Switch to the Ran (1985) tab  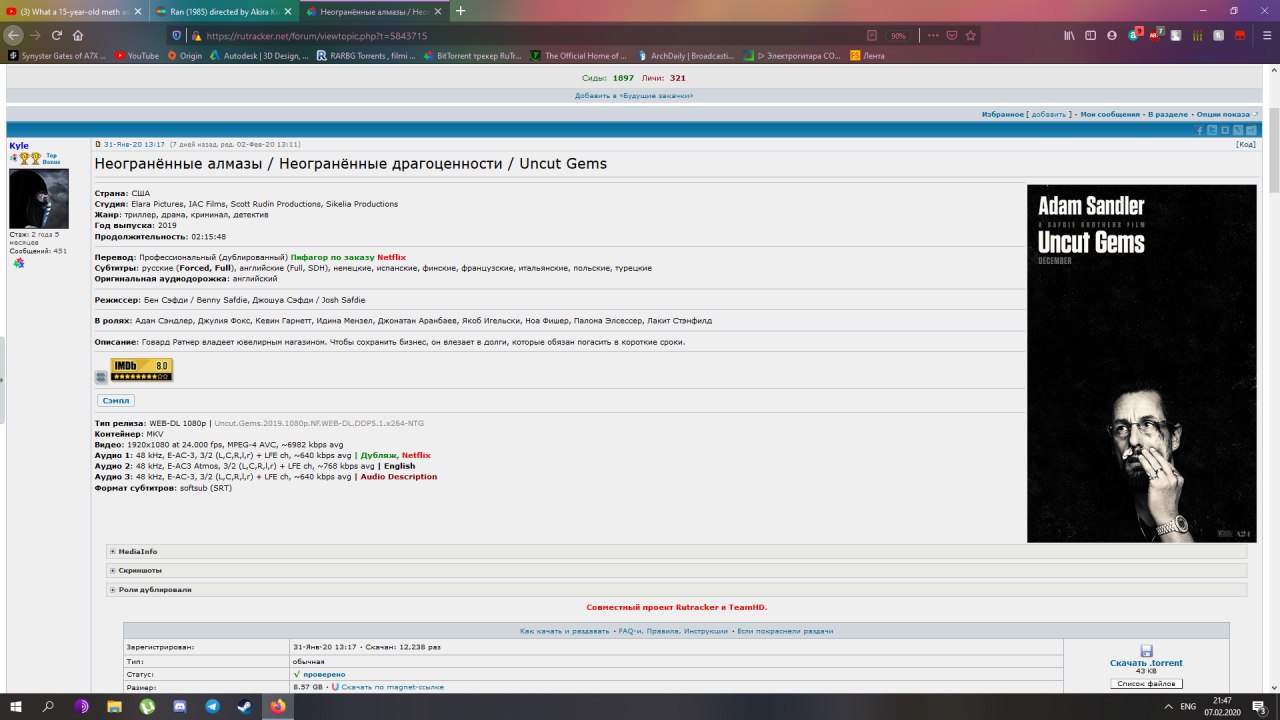coord(223,11)
